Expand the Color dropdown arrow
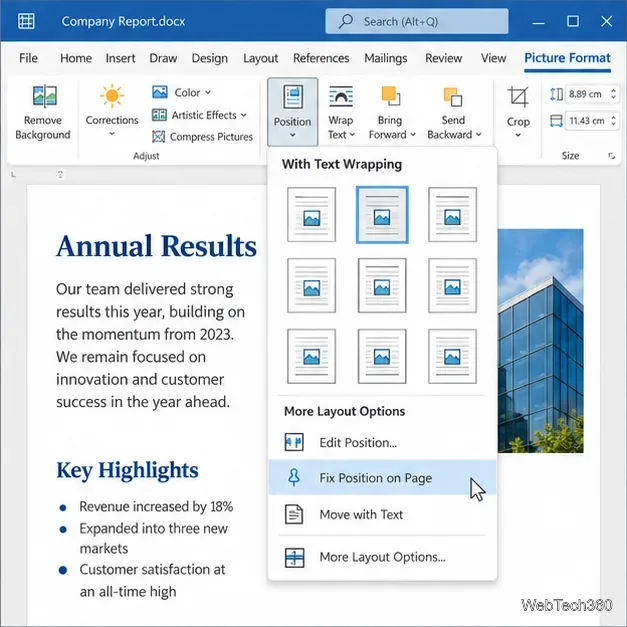This screenshot has height=627, width=627. coord(208,92)
